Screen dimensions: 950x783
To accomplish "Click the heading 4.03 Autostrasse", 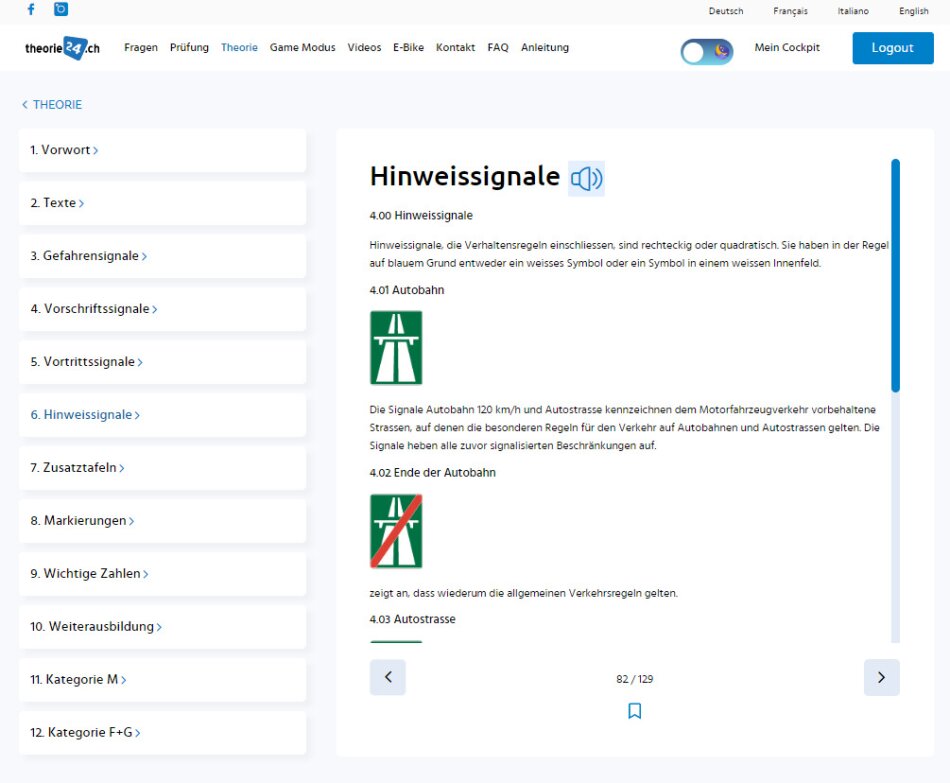I will 413,619.
